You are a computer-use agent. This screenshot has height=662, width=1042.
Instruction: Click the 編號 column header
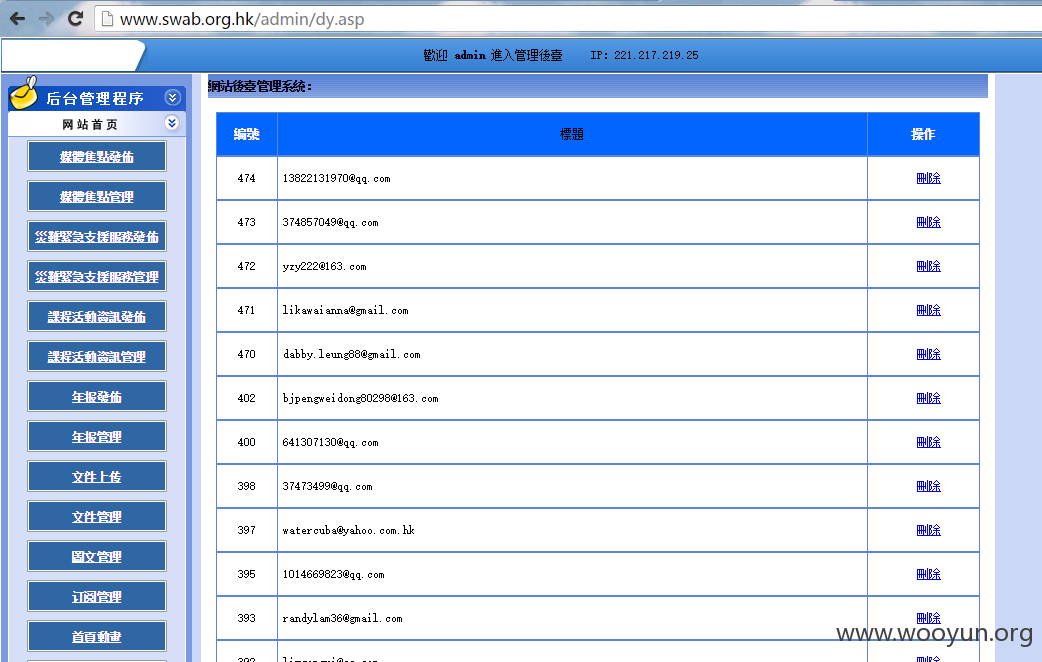[247, 134]
